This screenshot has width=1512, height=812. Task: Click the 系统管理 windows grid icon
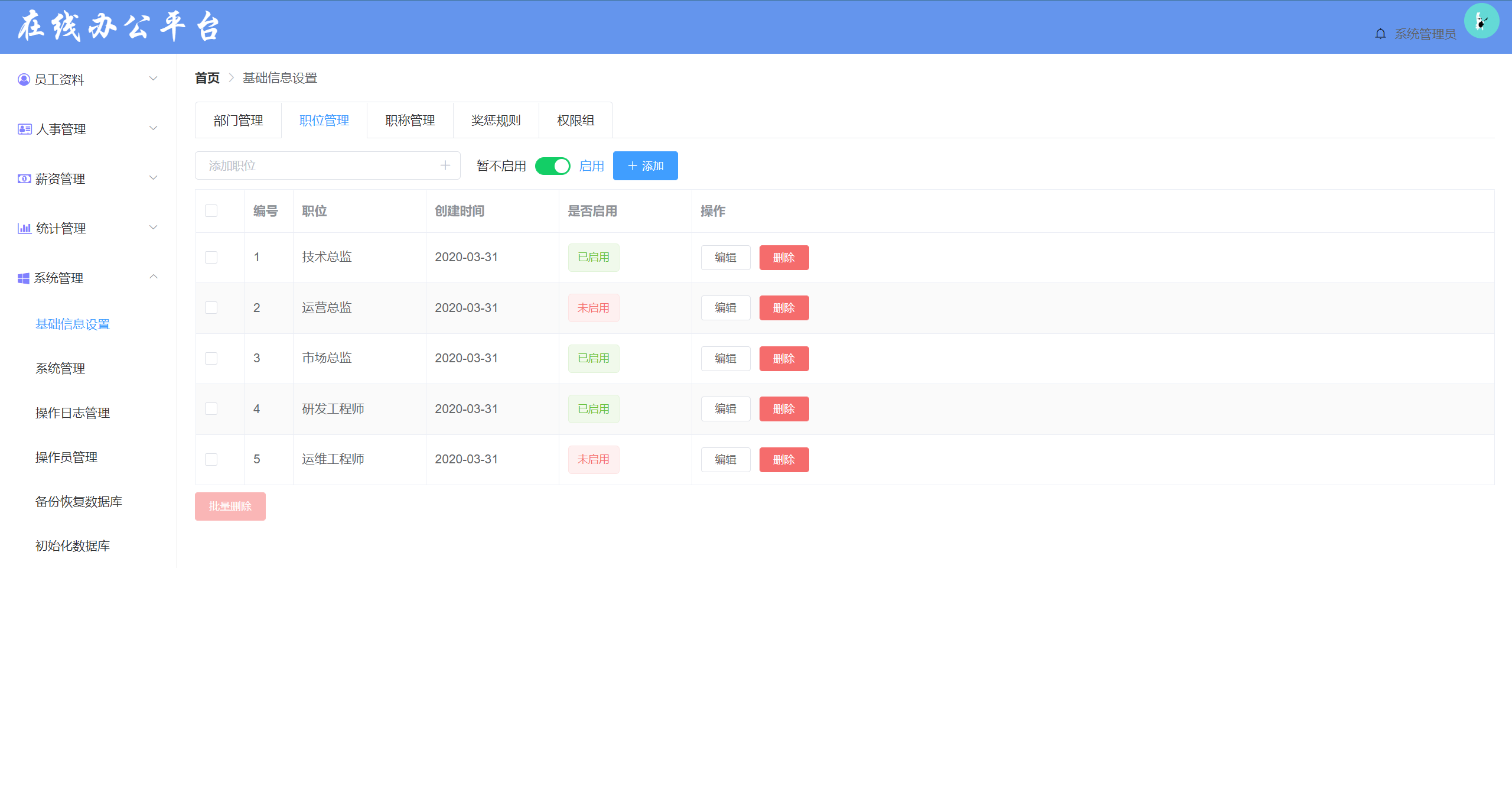24,278
